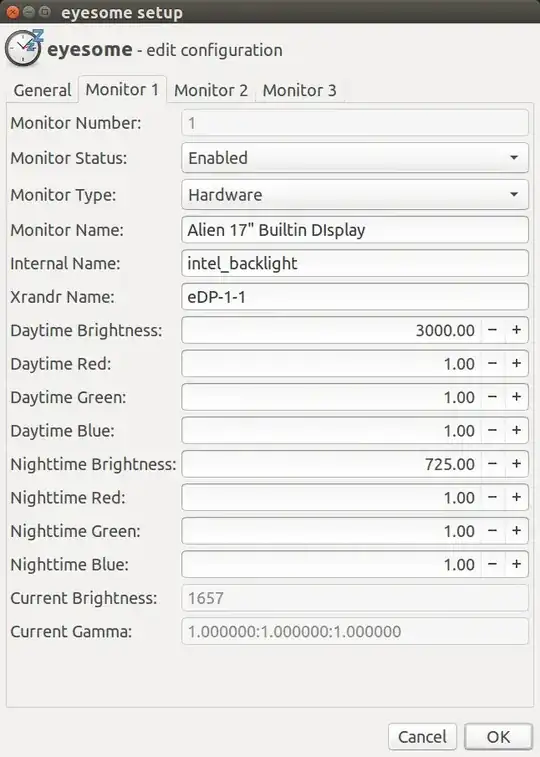Confirm with the OK button
The width and height of the screenshot is (540, 757).
pos(498,737)
